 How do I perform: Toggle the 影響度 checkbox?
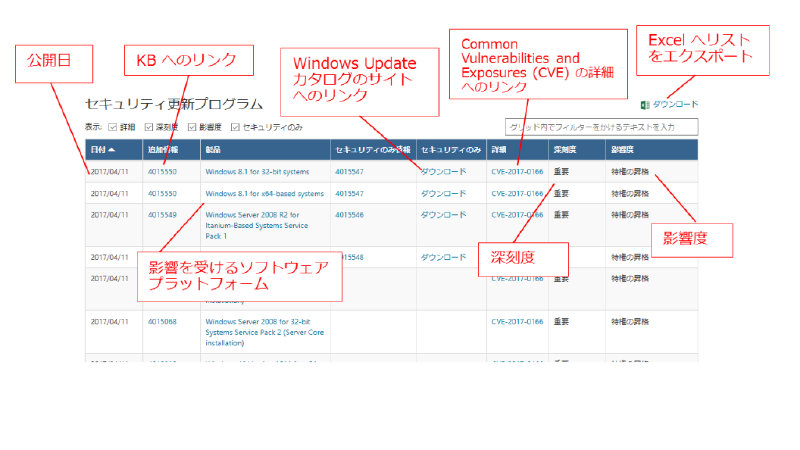(x=191, y=127)
